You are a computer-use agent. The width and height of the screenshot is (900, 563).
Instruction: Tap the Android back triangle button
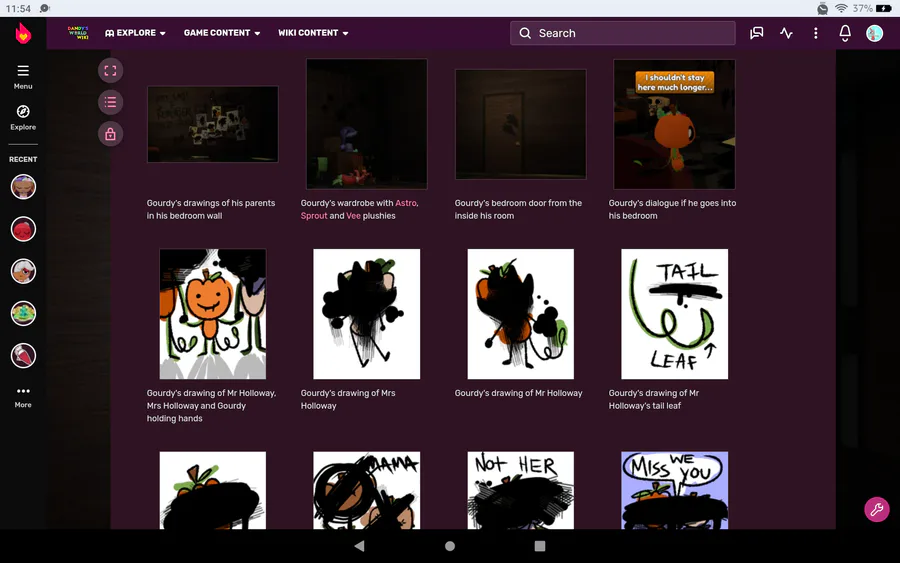360,546
